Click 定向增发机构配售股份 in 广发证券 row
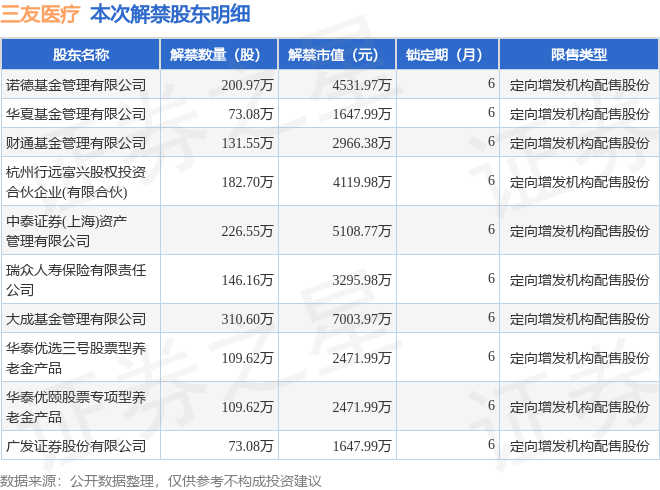Screen dimensions: 660x490 tap(579, 446)
